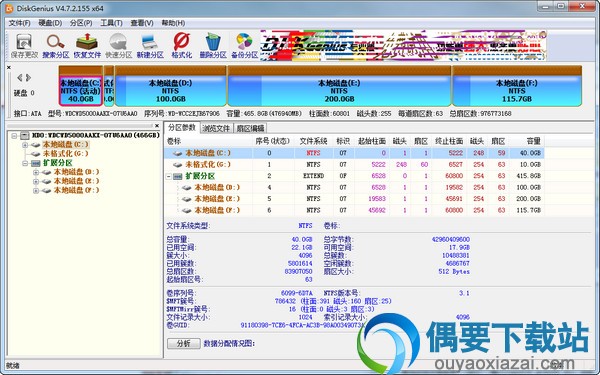This screenshot has width=600, height=375.
Task: Click the 42950409600 total bytes value
Action: [x=451, y=240]
